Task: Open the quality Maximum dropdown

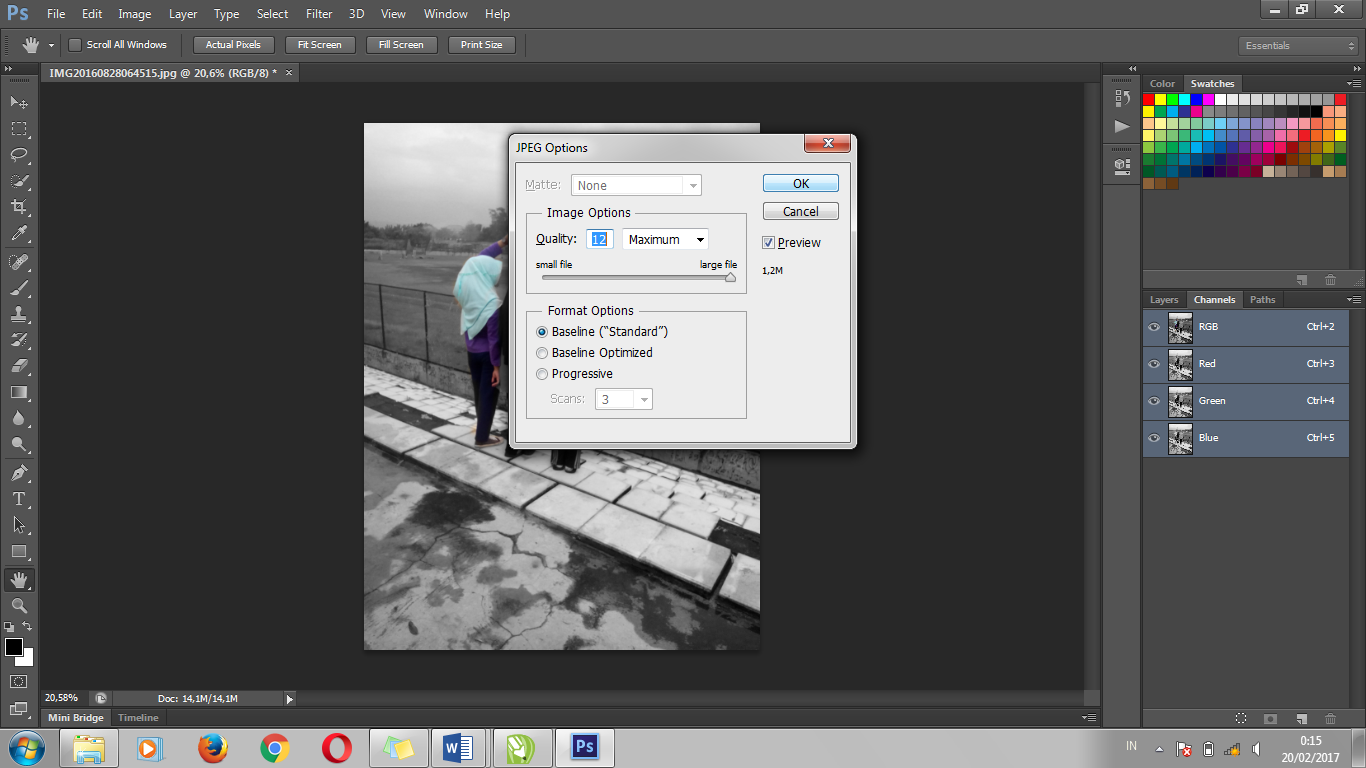Action: tap(664, 239)
